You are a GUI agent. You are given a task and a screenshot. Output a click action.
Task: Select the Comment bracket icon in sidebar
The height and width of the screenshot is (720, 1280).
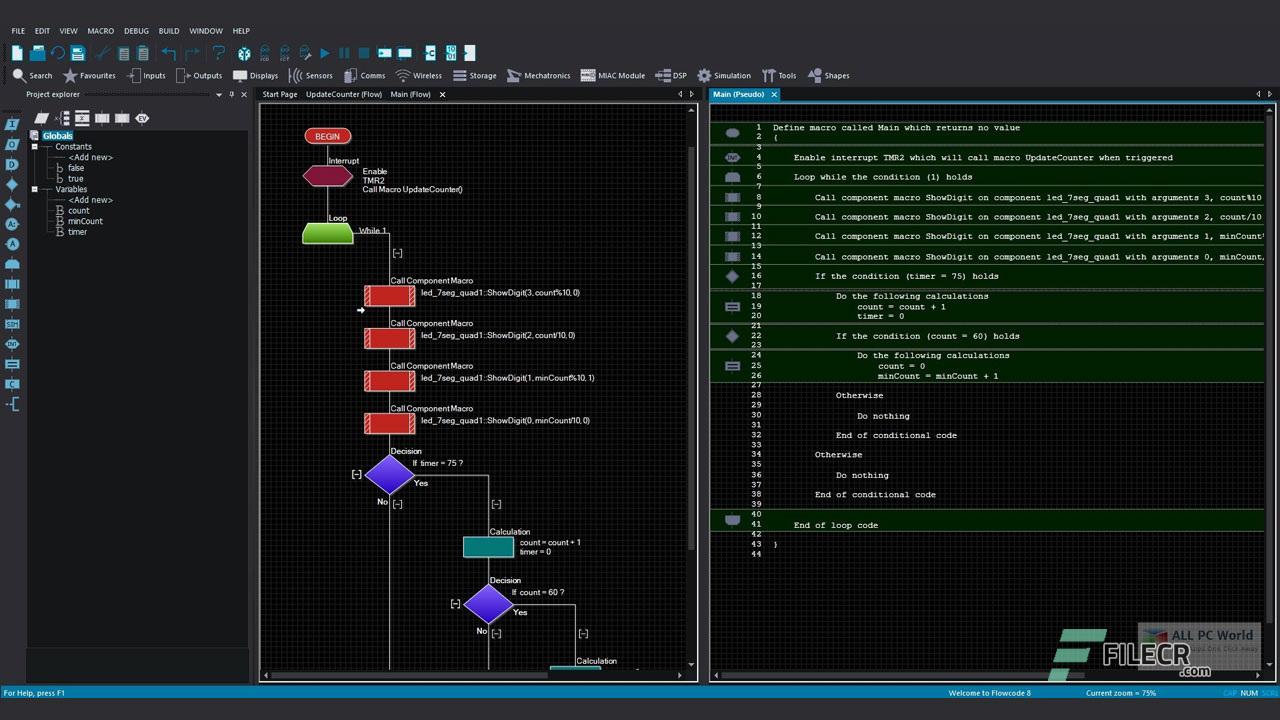click(x=12, y=404)
